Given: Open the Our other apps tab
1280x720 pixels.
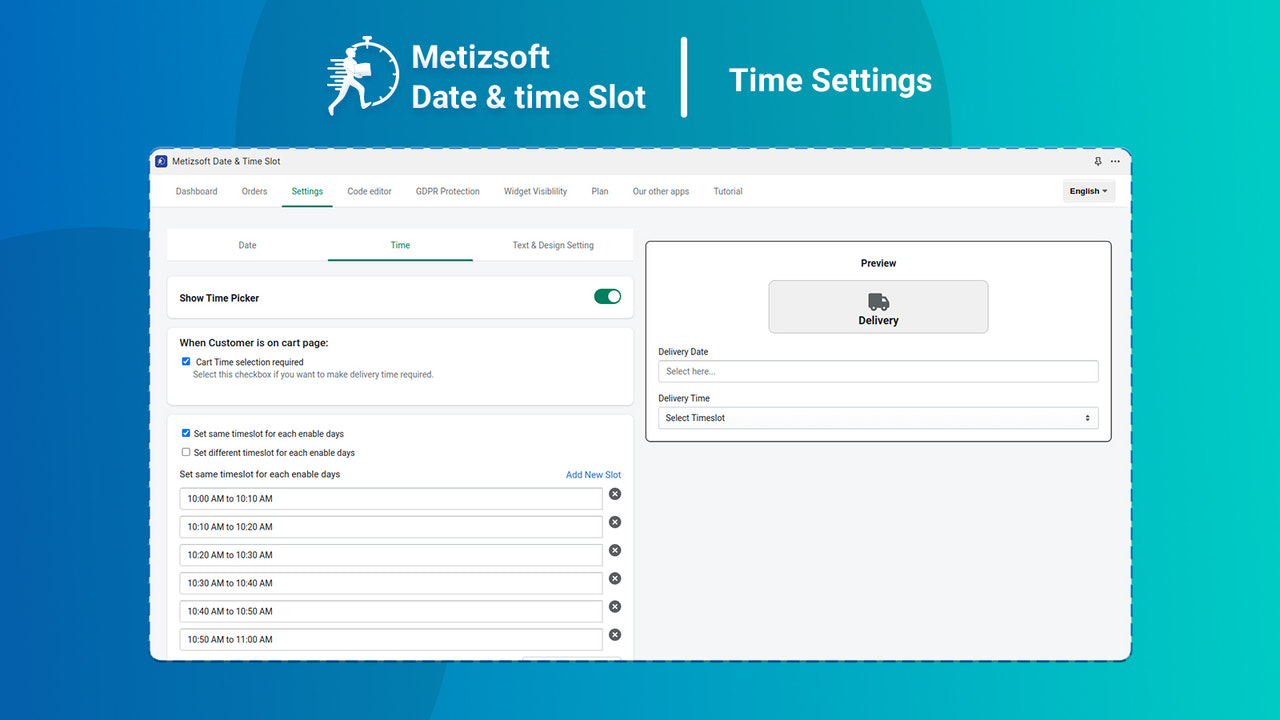Looking at the screenshot, I should 661,191.
